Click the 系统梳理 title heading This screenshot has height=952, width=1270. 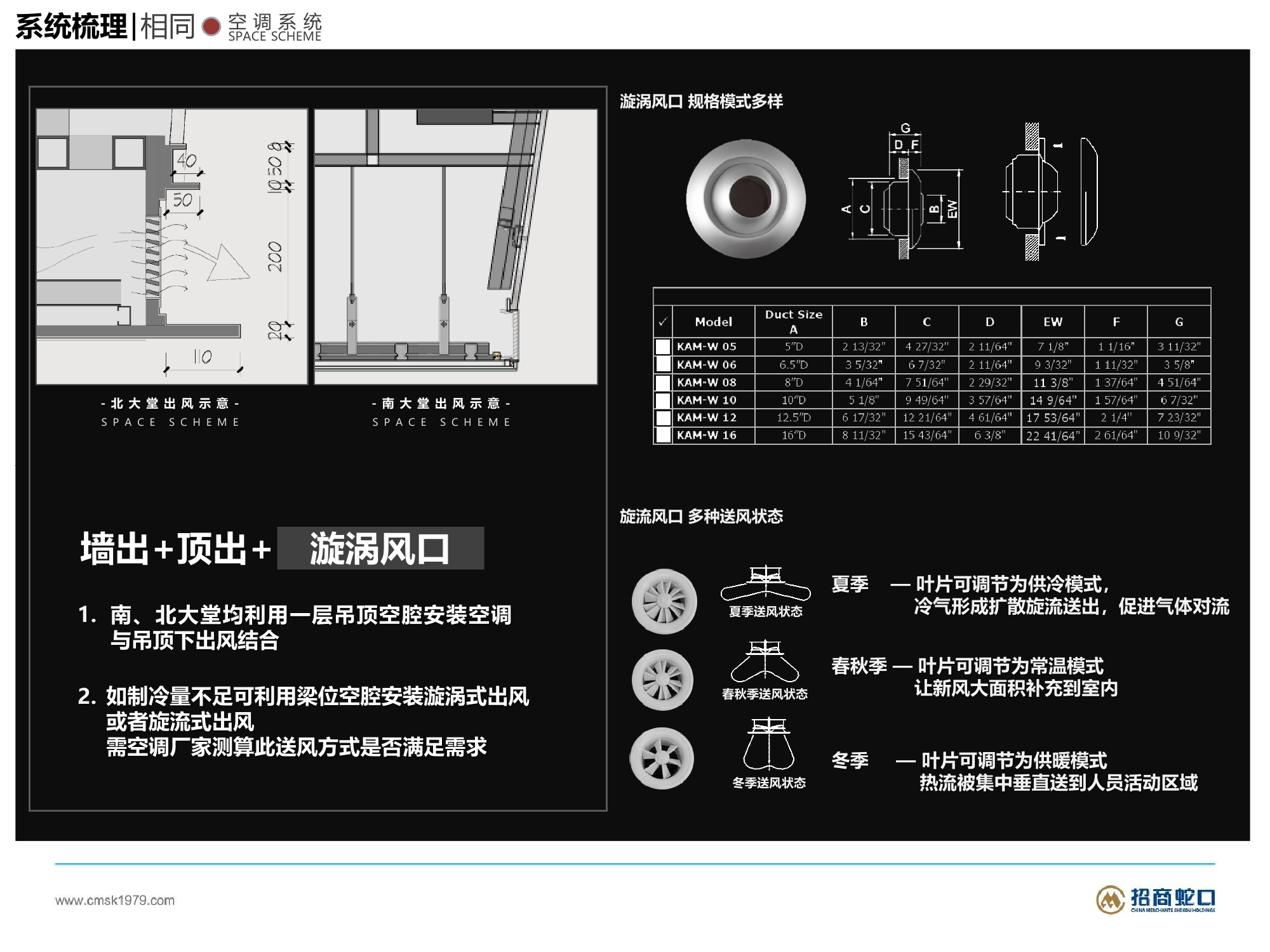71,27
